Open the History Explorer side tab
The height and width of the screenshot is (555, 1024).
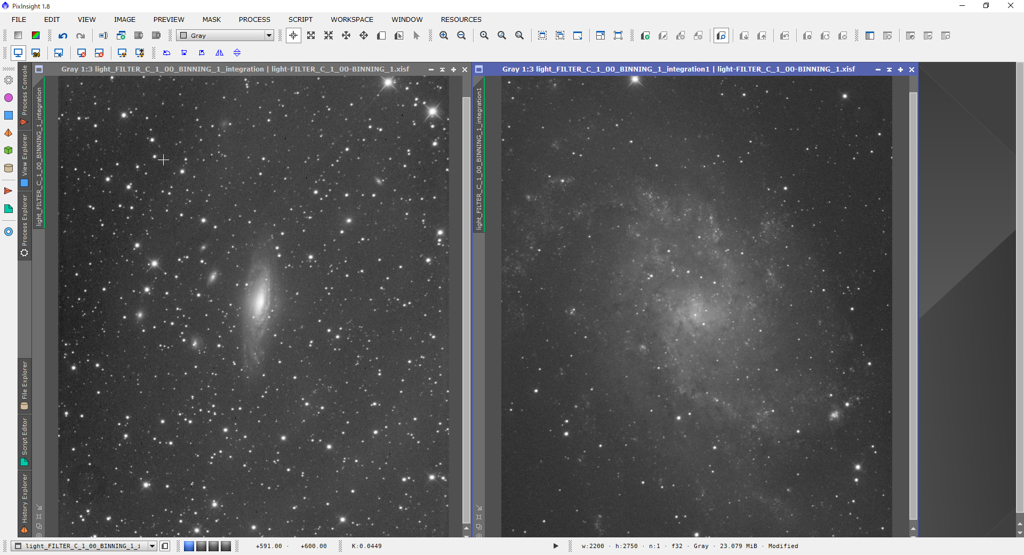click(x=24, y=501)
